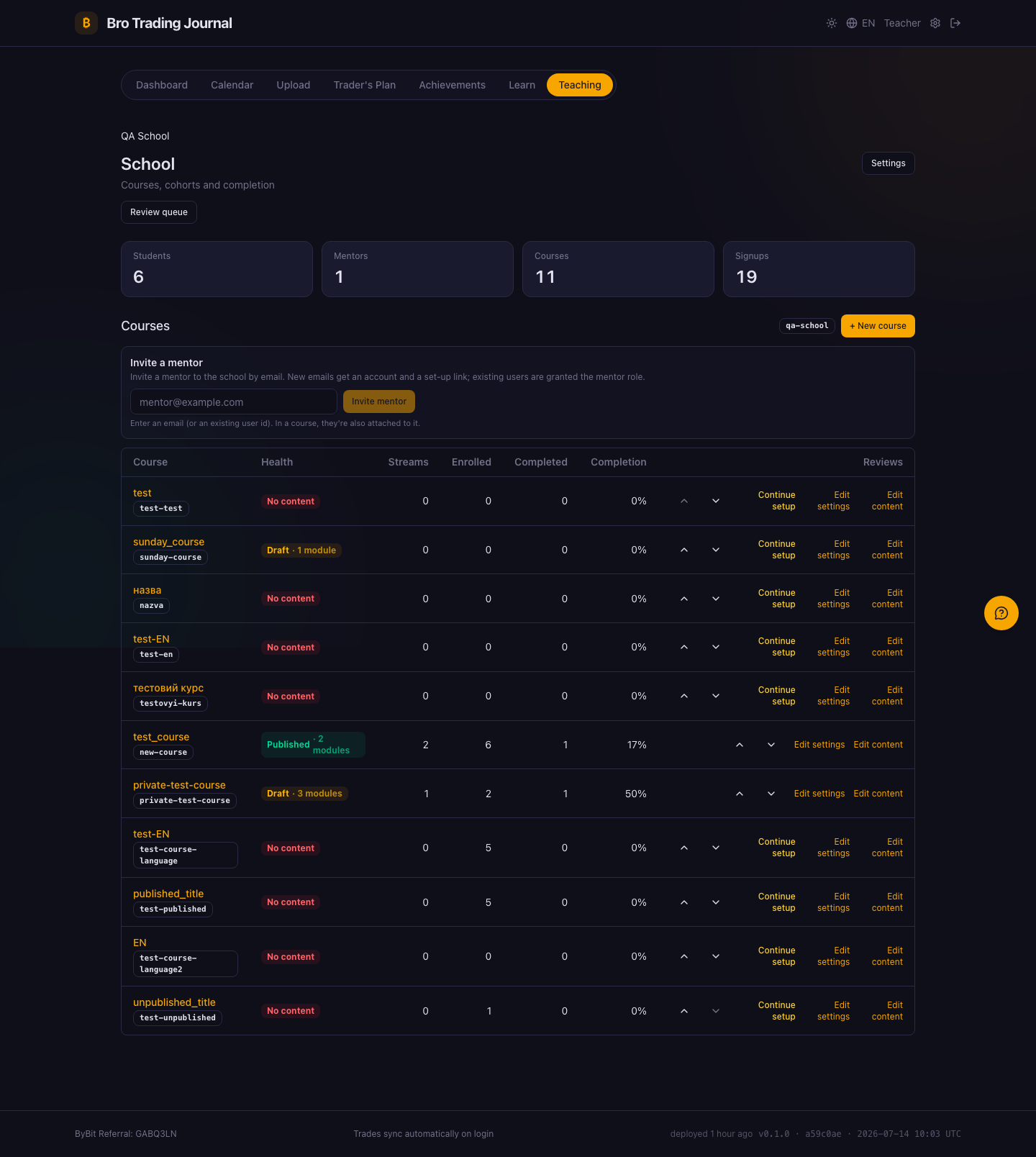Viewport: 1036px width, 1157px height.
Task: Edit settings for the назва course
Action: pos(834,599)
